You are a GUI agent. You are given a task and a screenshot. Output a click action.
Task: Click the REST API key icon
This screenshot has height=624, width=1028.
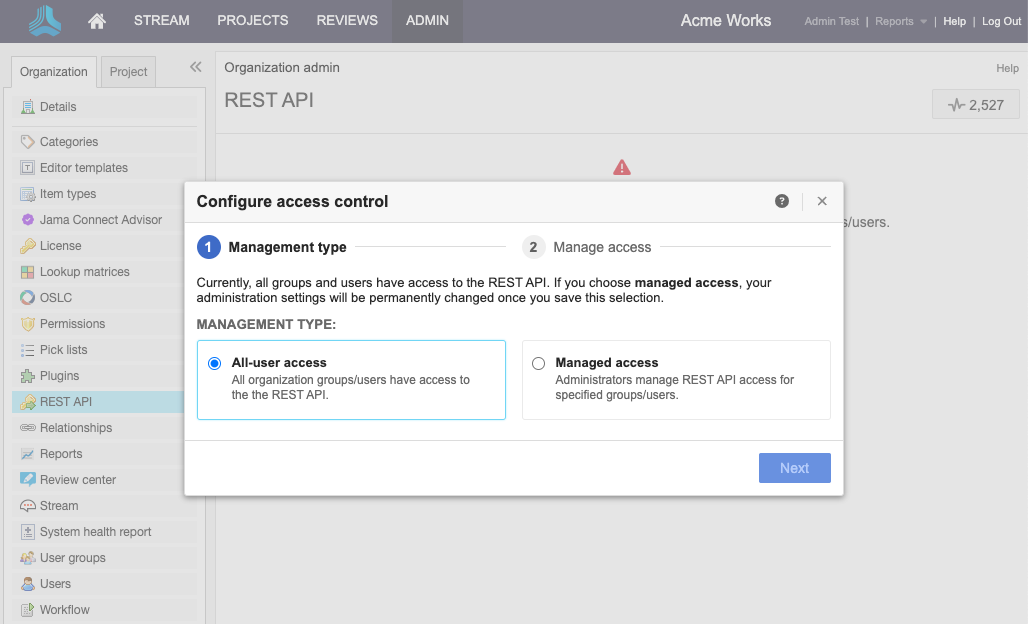pos(28,402)
